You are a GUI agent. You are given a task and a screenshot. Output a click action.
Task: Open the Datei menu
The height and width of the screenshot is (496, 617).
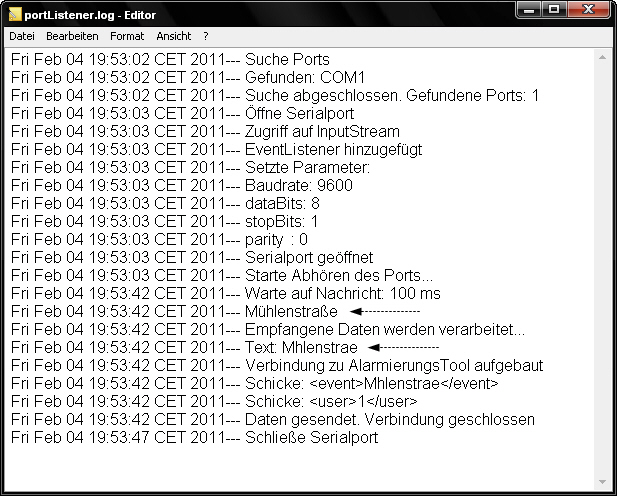pyautogui.click(x=22, y=36)
